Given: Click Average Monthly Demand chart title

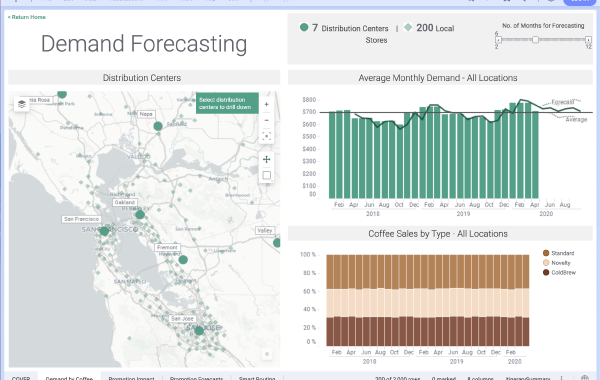Looking at the screenshot, I should pos(438,78).
